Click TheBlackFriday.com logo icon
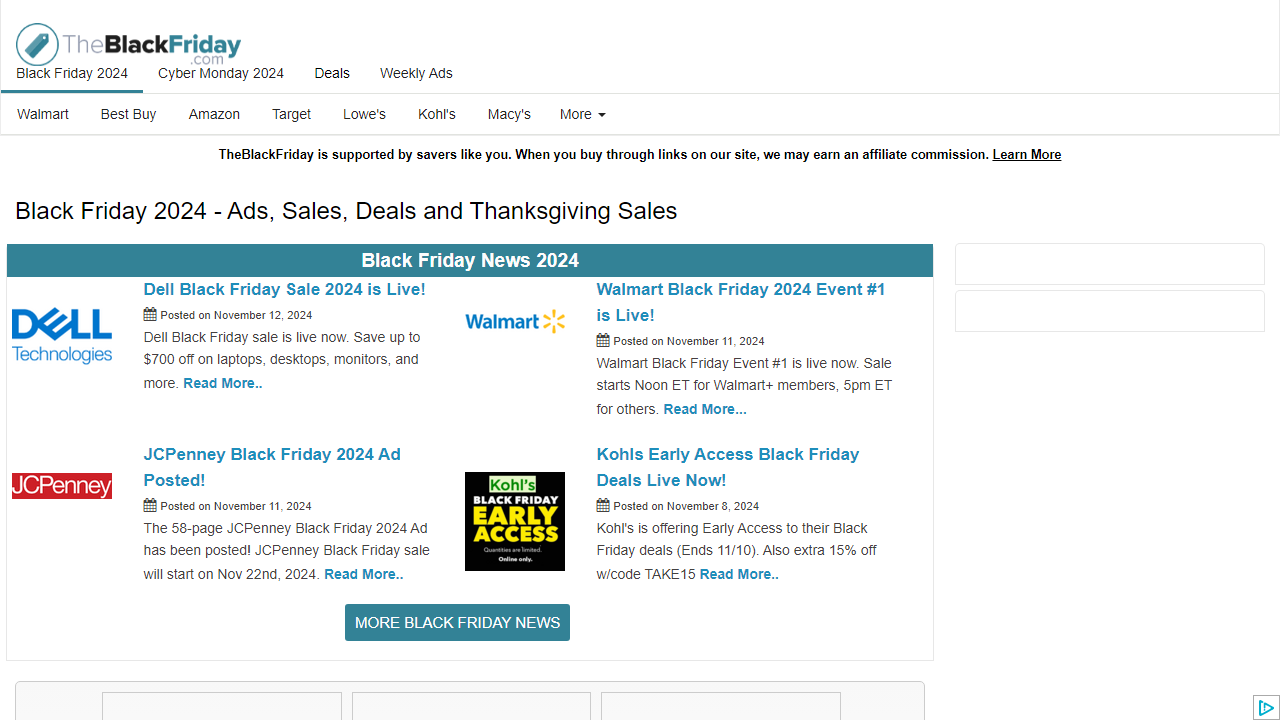This screenshot has height=720, width=1280. click(x=36, y=43)
